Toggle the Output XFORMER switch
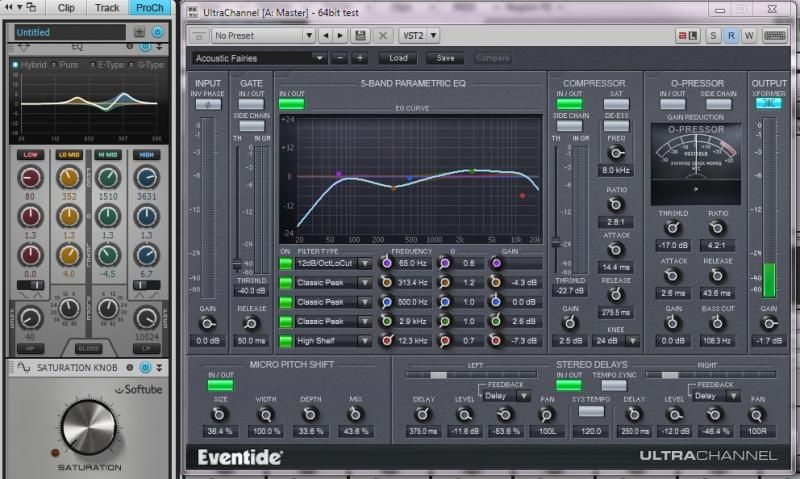The image size is (800, 479). pos(768,103)
